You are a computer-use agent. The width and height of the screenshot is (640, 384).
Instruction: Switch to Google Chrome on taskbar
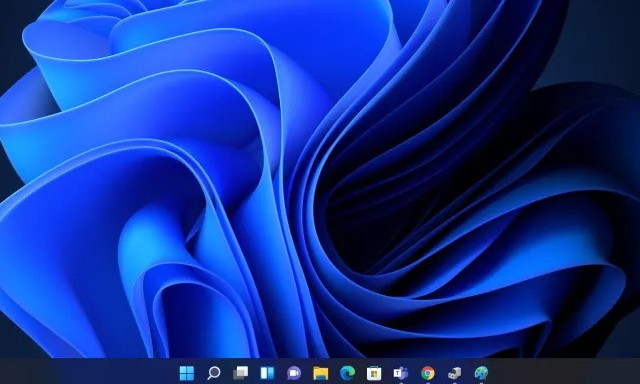tap(428, 373)
